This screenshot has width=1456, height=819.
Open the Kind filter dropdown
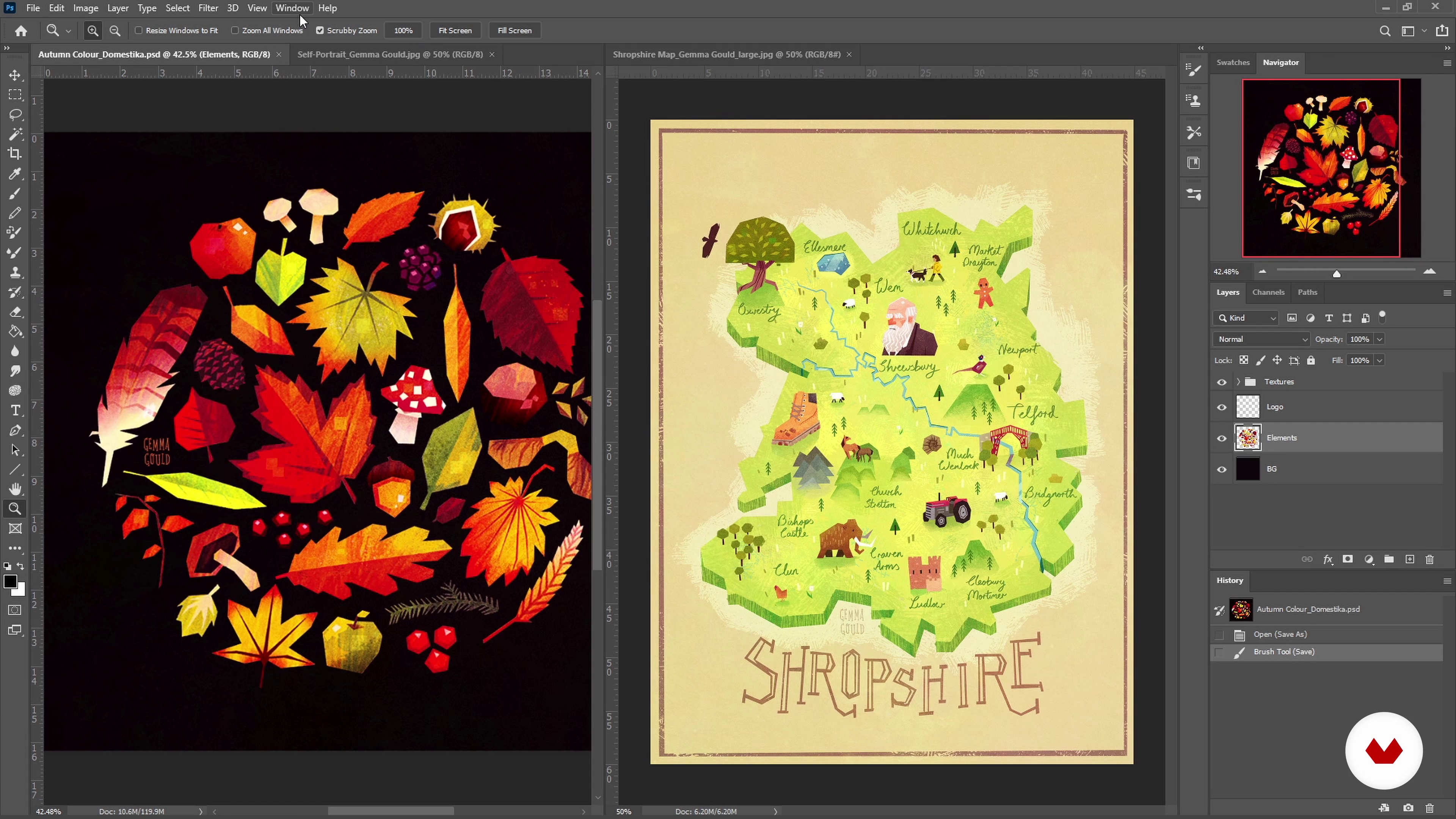coord(1246,318)
